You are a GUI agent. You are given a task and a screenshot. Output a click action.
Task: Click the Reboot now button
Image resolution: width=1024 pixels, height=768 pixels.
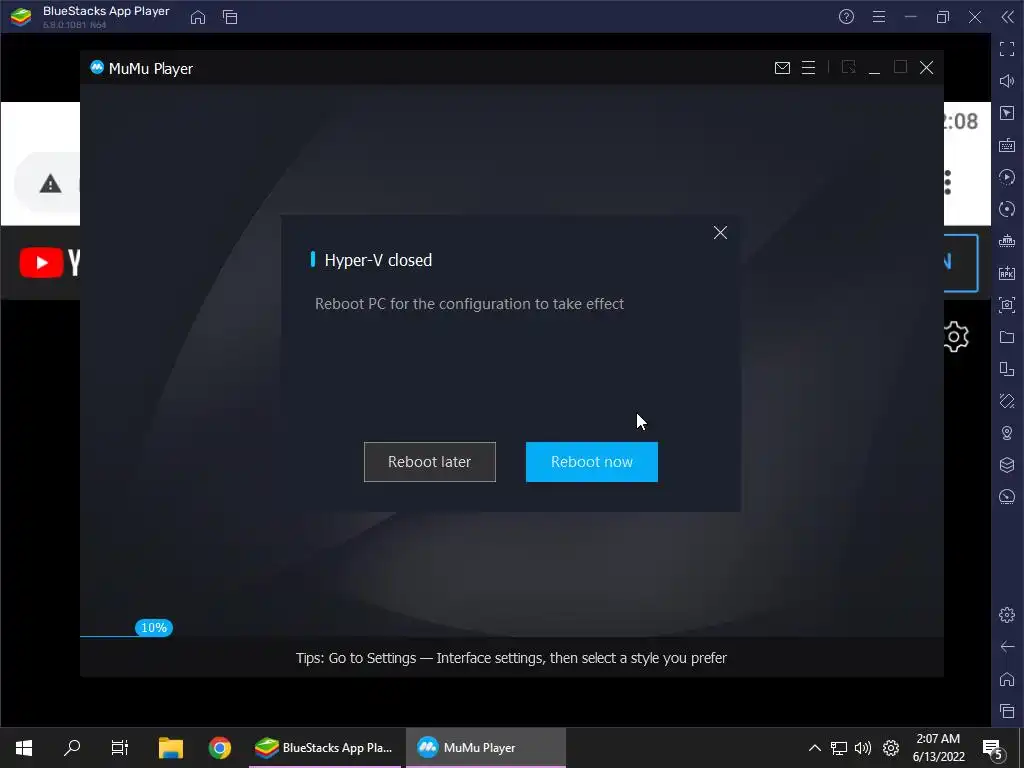click(592, 462)
